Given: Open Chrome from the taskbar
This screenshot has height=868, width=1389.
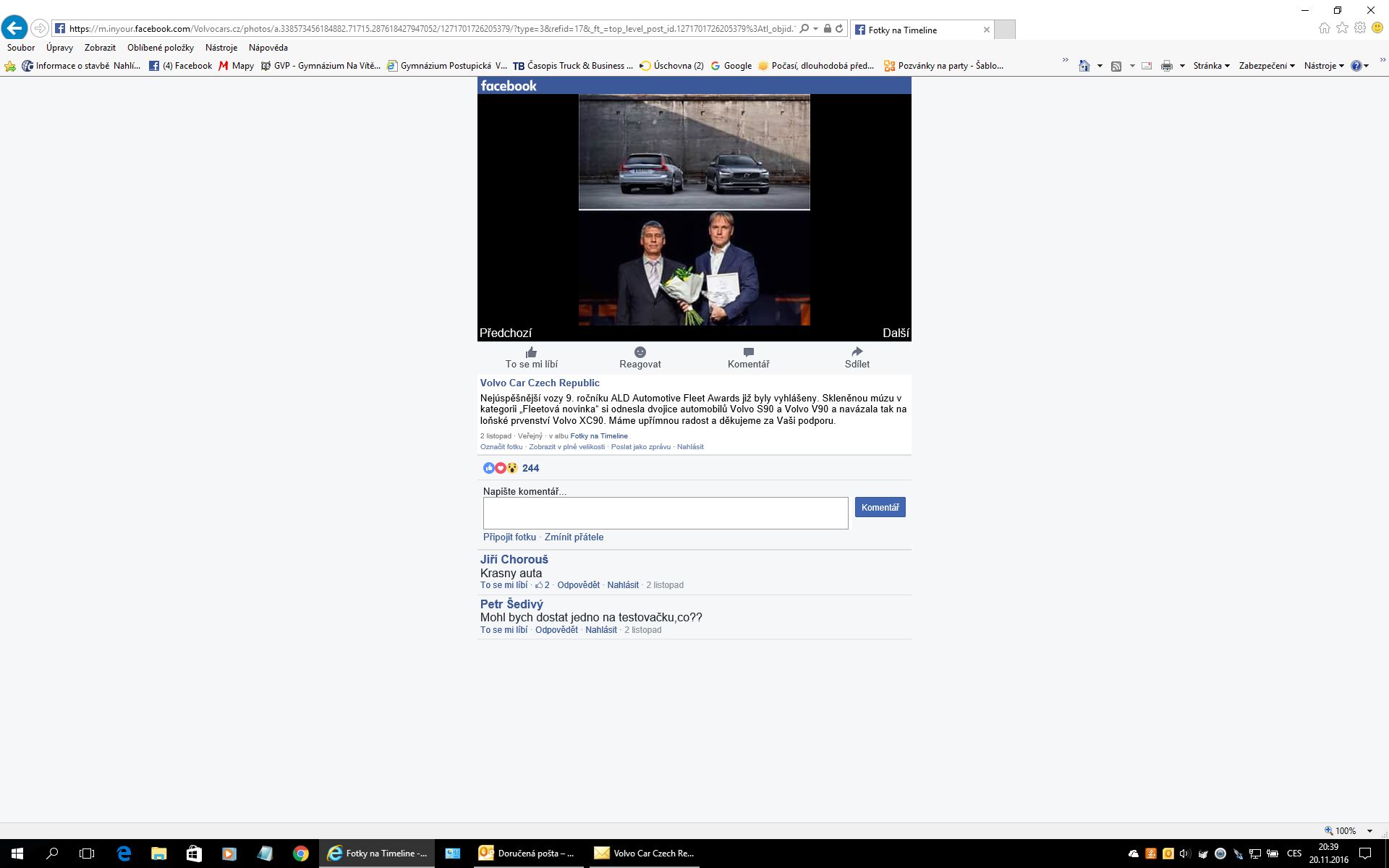Looking at the screenshot, I should tap(300, 854).
